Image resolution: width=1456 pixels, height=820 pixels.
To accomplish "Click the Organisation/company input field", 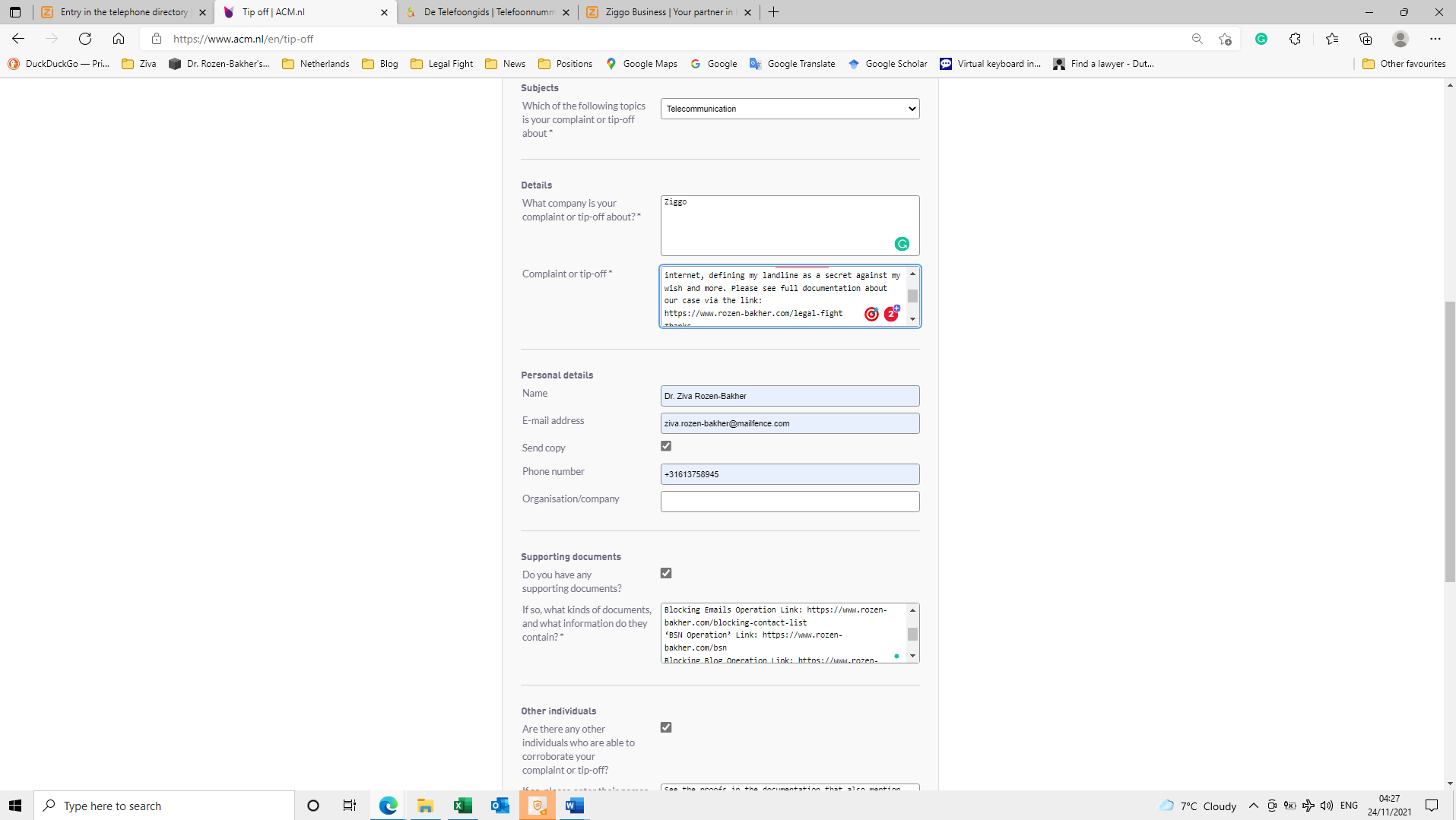I will pyautogui.click(x=790, y=502).
